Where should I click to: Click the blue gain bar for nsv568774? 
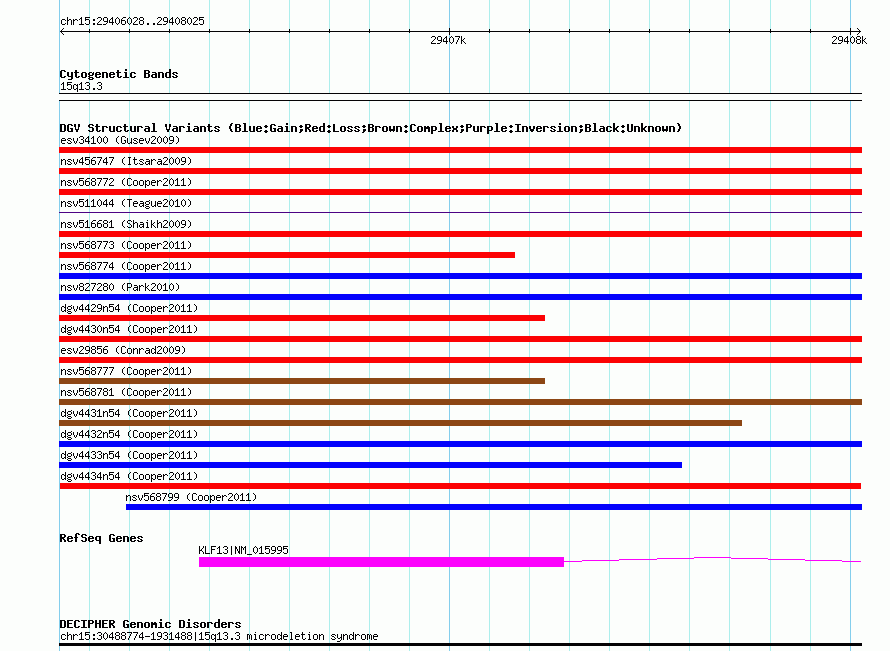(460, 276)
